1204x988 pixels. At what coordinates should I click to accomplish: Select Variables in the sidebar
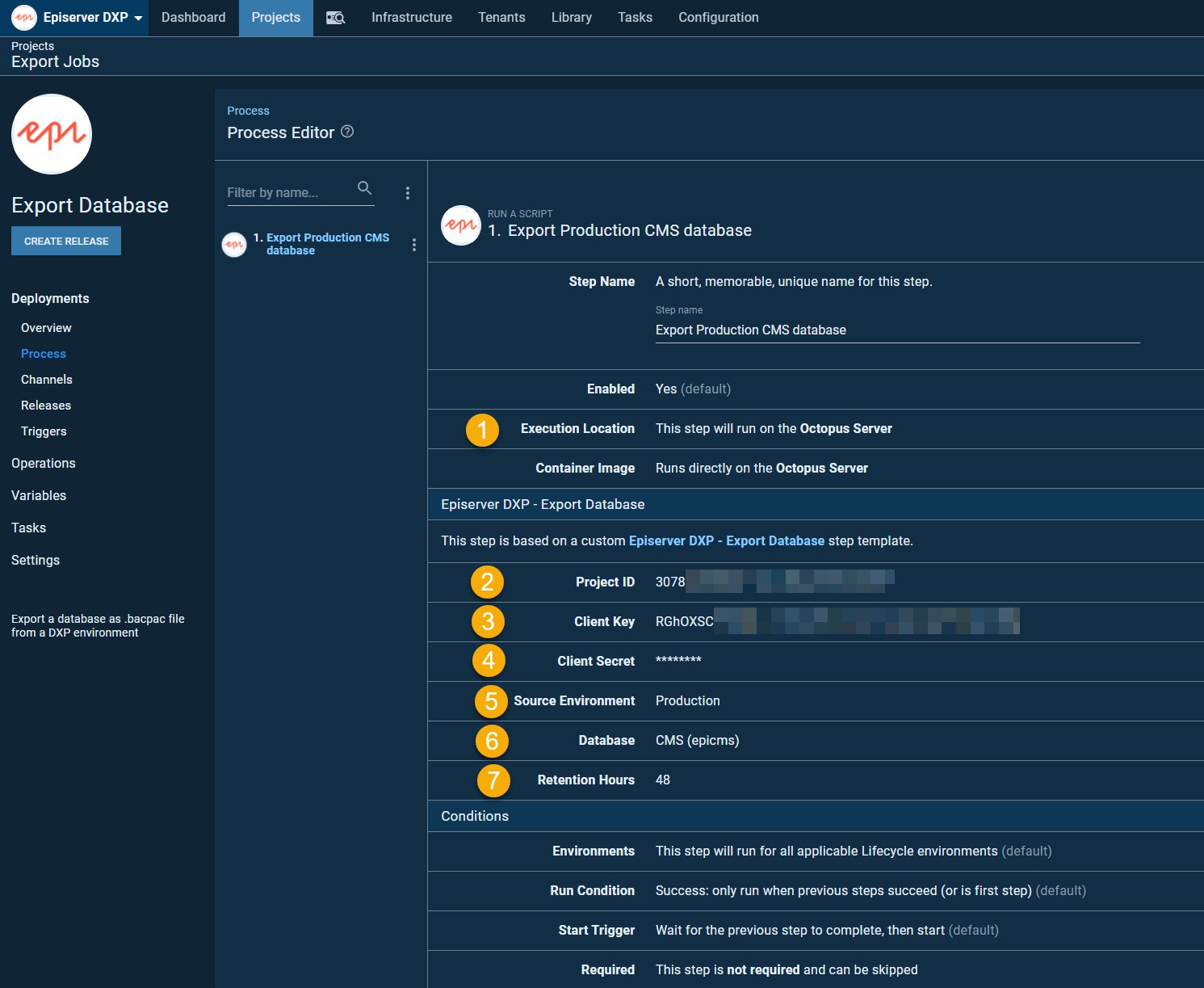(x=39, y=496)
